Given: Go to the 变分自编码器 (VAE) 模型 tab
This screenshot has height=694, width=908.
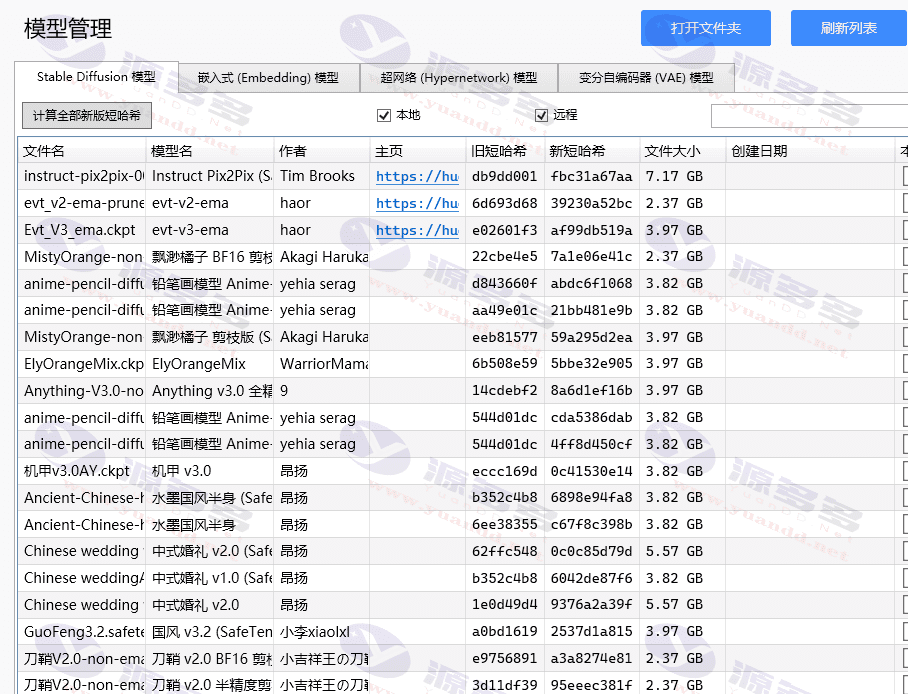Looking at the screenshot, I should click(646, 78).
